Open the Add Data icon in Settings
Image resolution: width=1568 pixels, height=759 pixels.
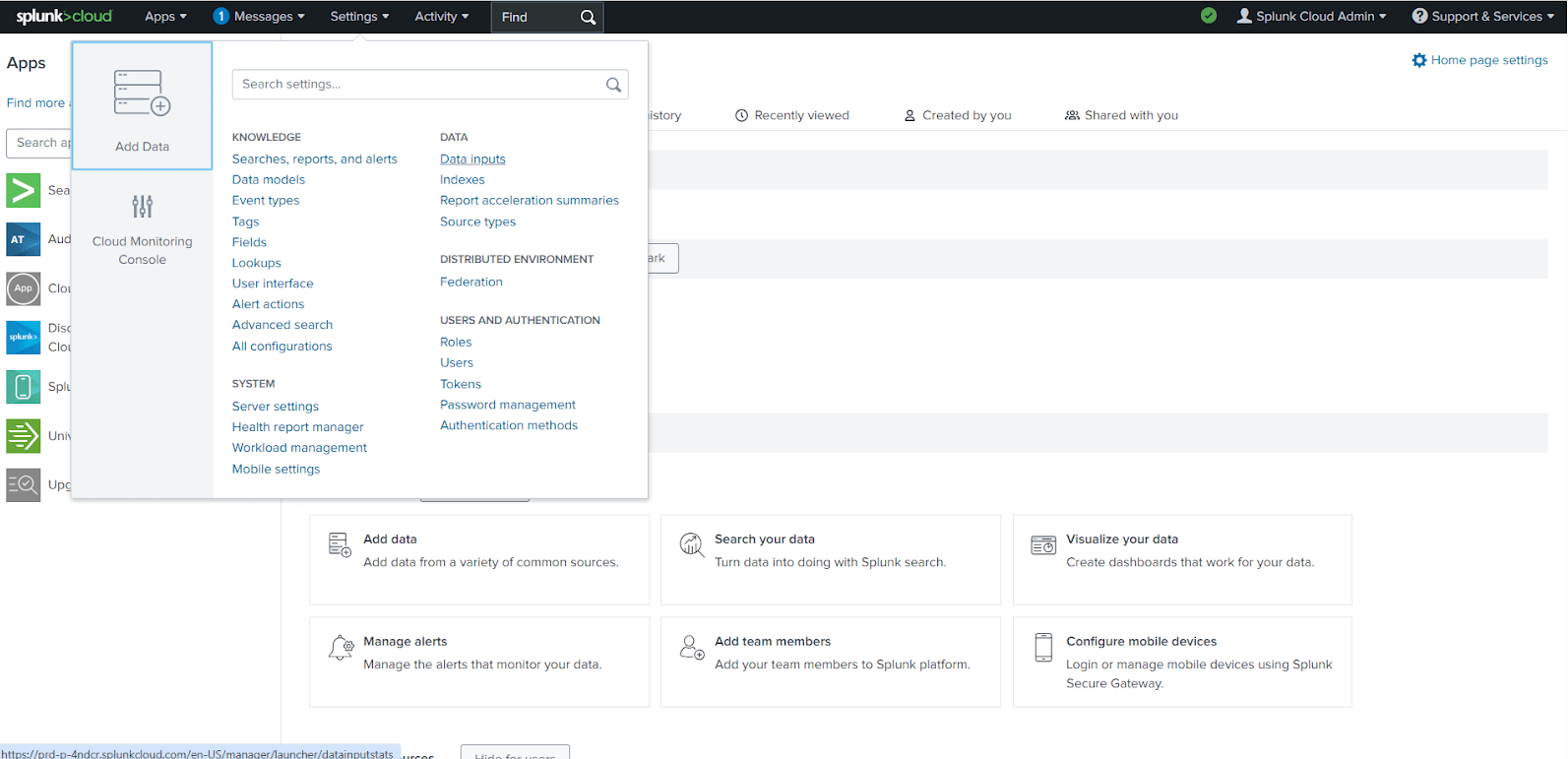(x=142, y=93)
